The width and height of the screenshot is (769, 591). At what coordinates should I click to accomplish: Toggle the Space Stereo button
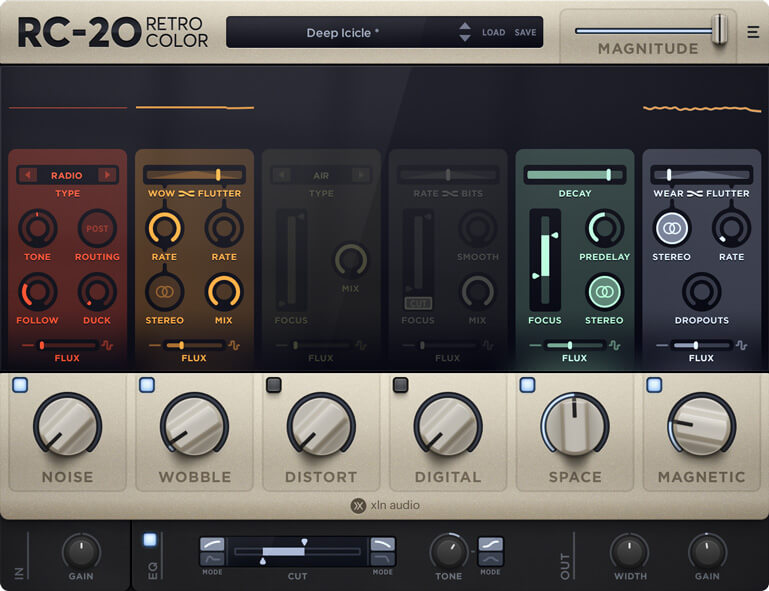click(x=604, y=292)
